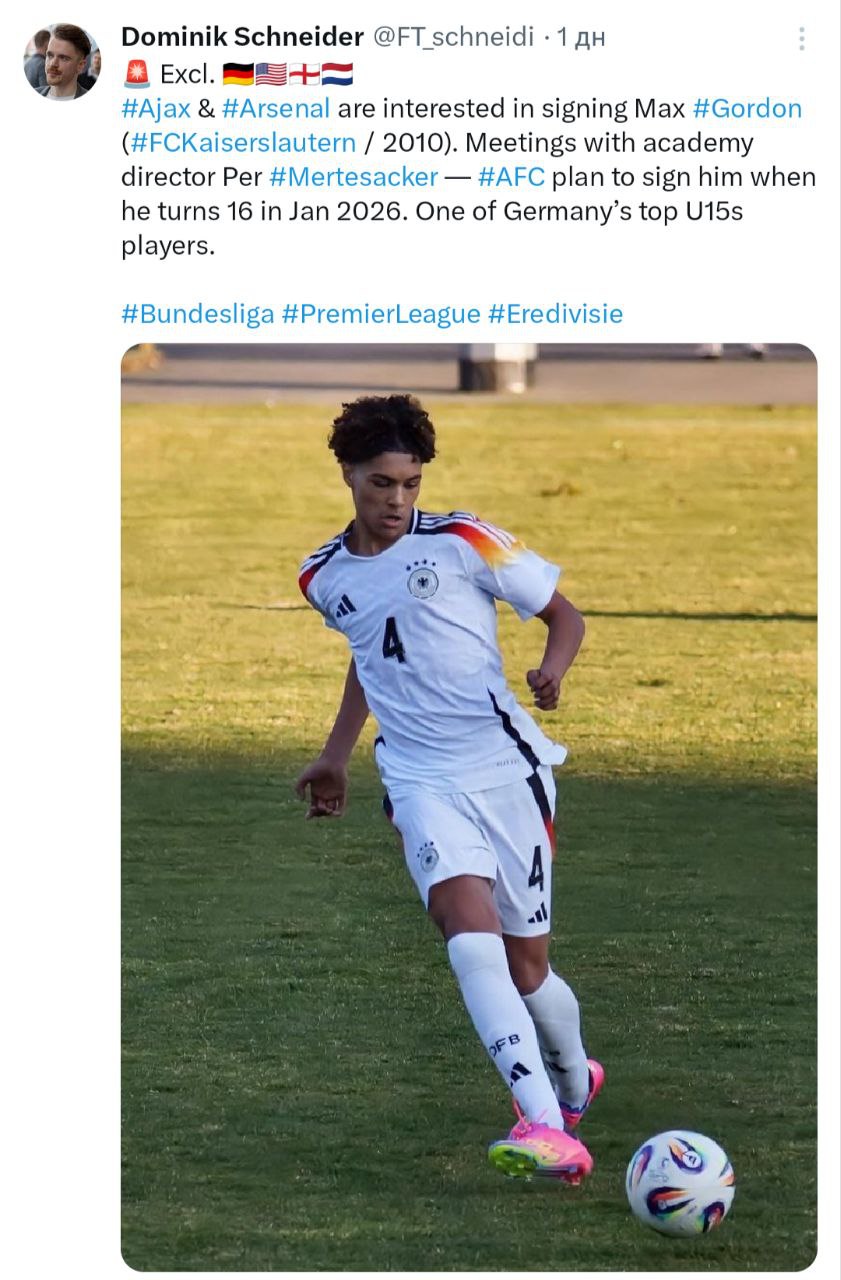Open the #Eredivisie hashtag
Image resolution: width=841 pixels, height=1280 pixels.
[555, 314]
